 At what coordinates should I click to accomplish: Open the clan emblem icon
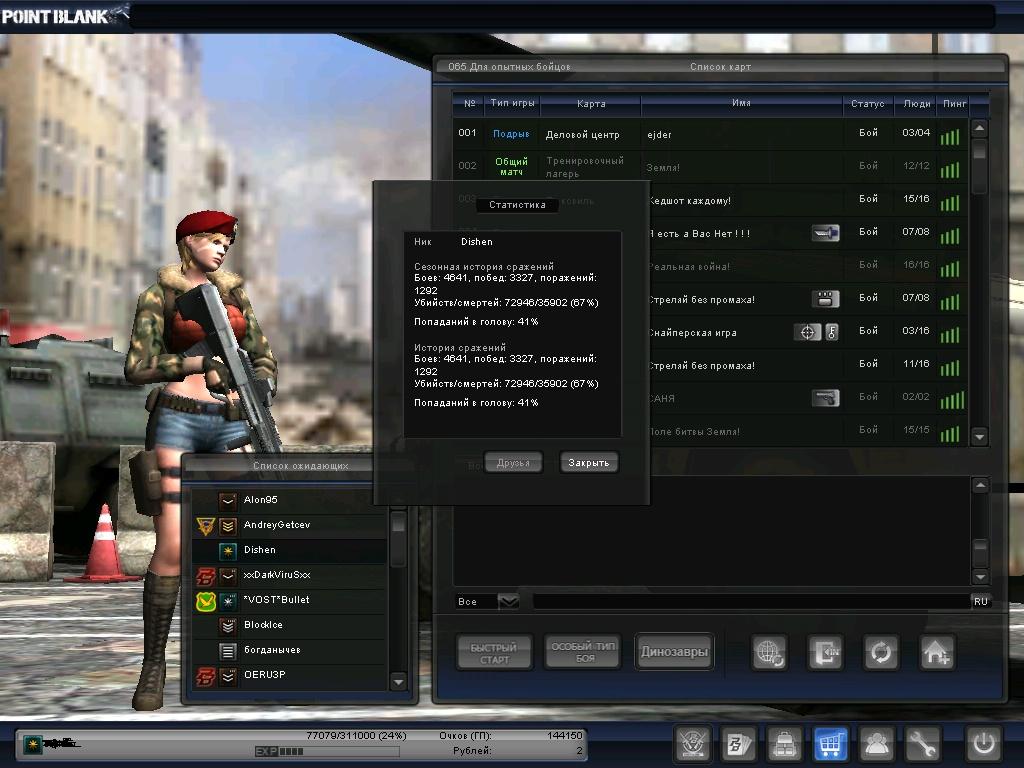693,743
